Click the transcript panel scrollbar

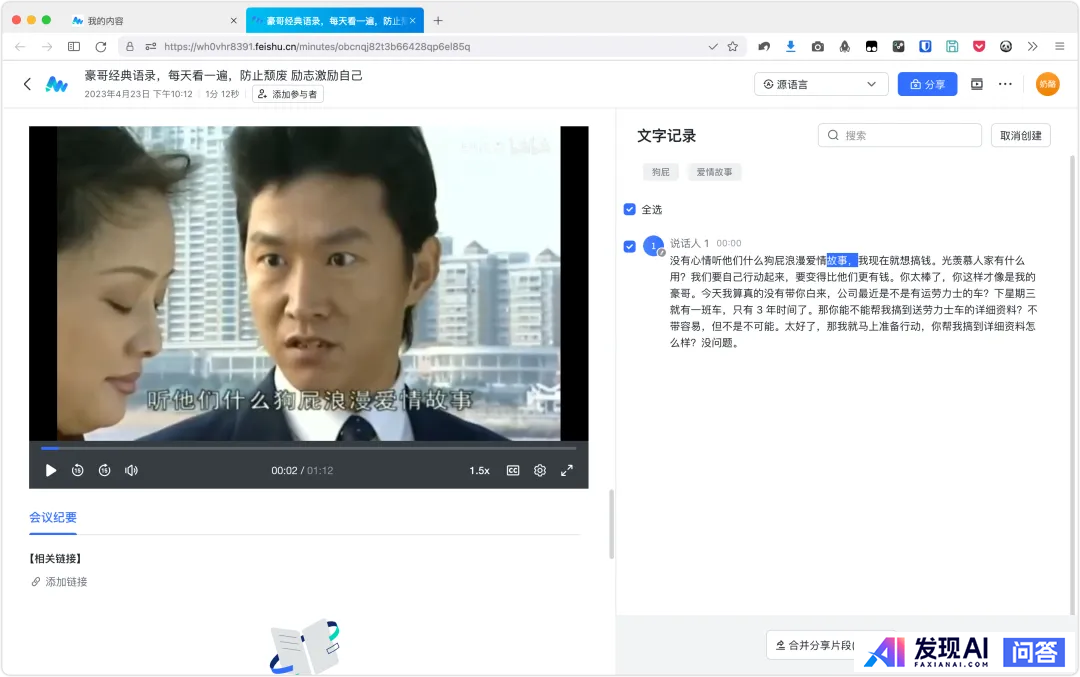[1072, 384]
